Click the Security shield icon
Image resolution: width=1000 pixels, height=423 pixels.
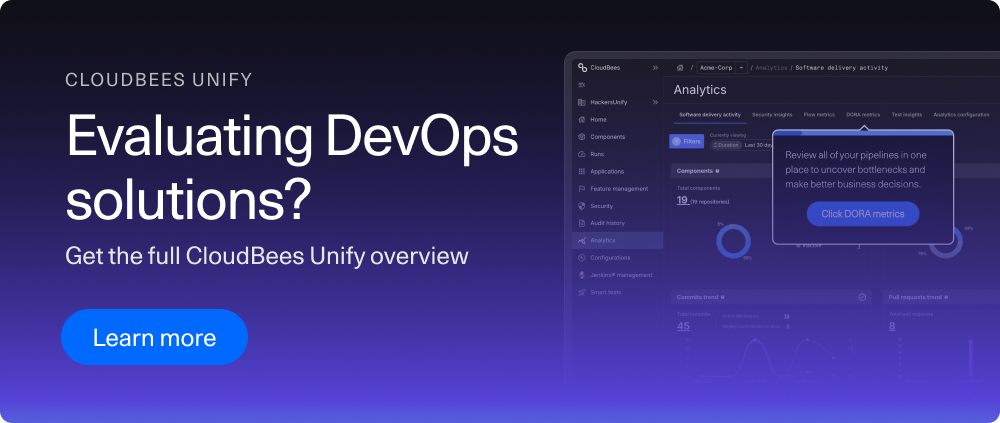[x=582, y=205]
